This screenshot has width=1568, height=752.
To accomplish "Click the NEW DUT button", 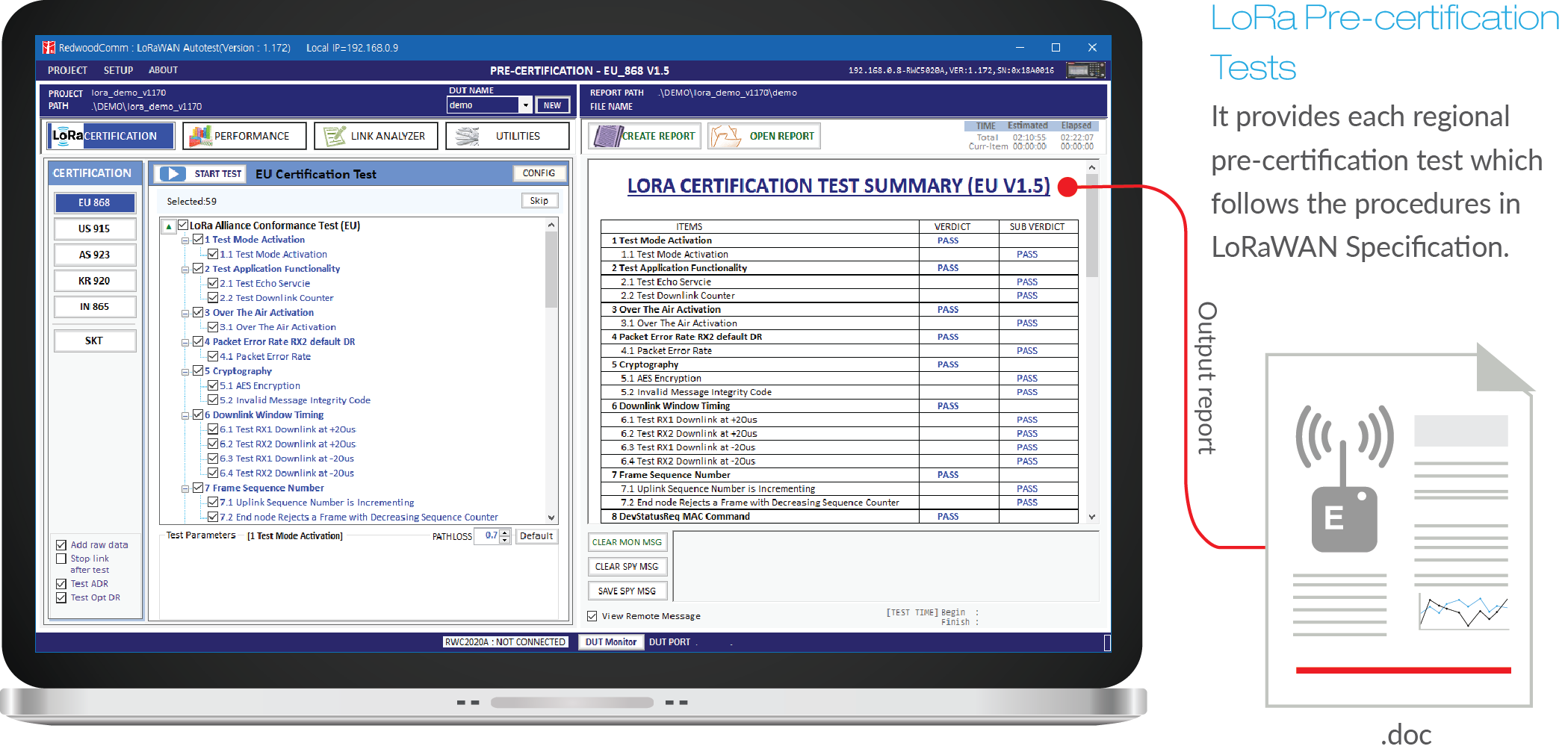I will [553, 105].
